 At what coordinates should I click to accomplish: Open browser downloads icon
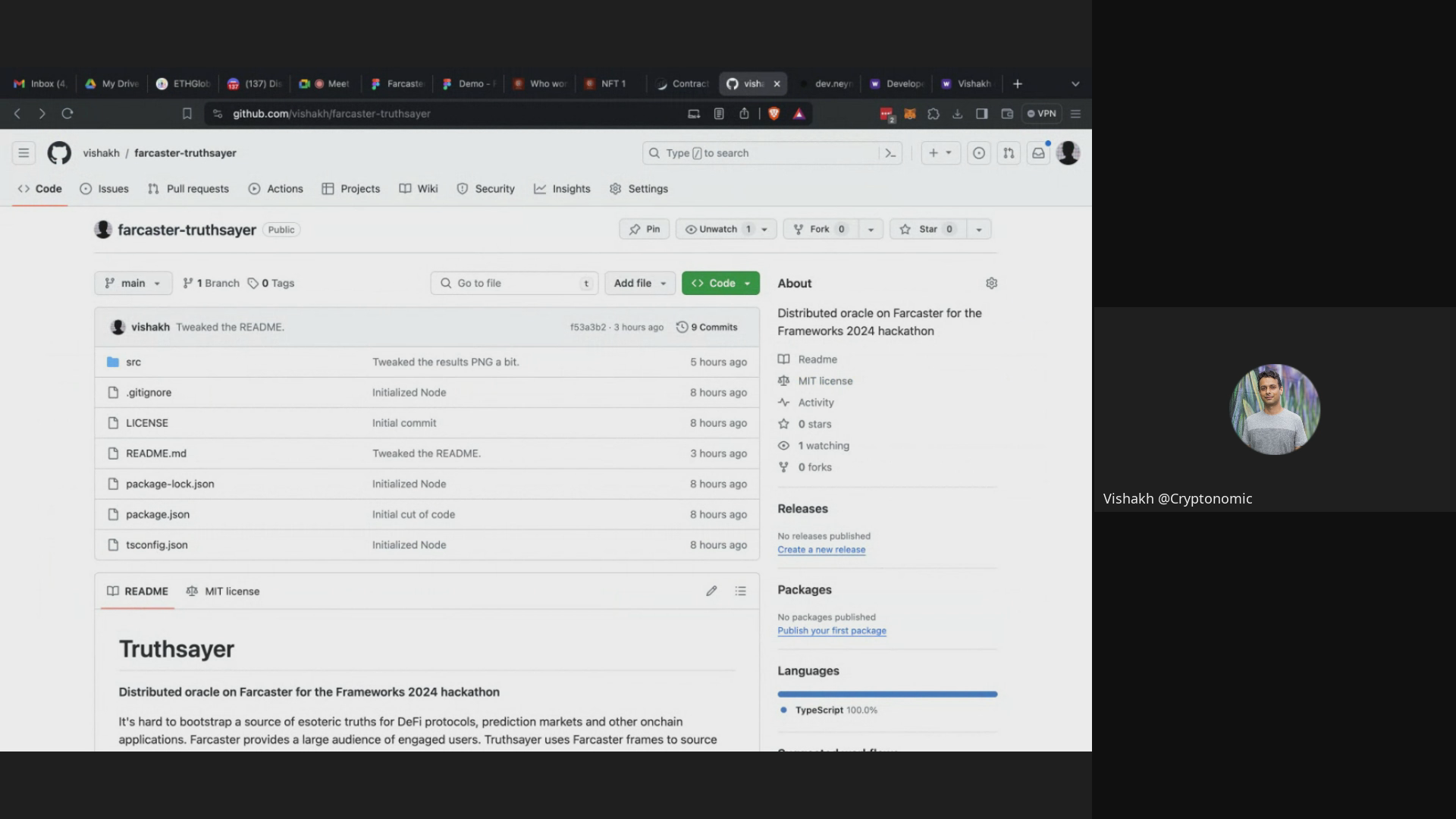tap(958, 114)
